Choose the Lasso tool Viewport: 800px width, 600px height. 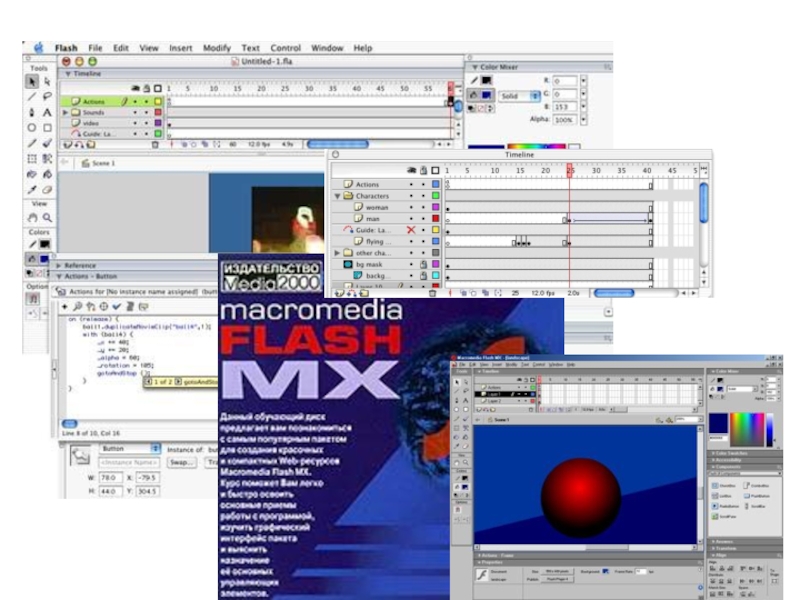pyautogui.click(x=47, y=97)
